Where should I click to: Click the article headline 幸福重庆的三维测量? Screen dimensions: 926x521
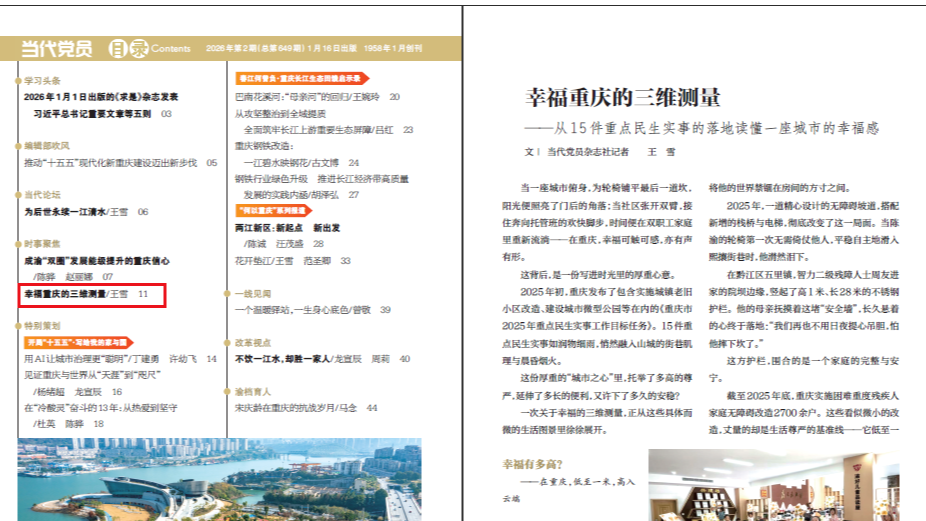pyautogui.click(x=623, y=98)
